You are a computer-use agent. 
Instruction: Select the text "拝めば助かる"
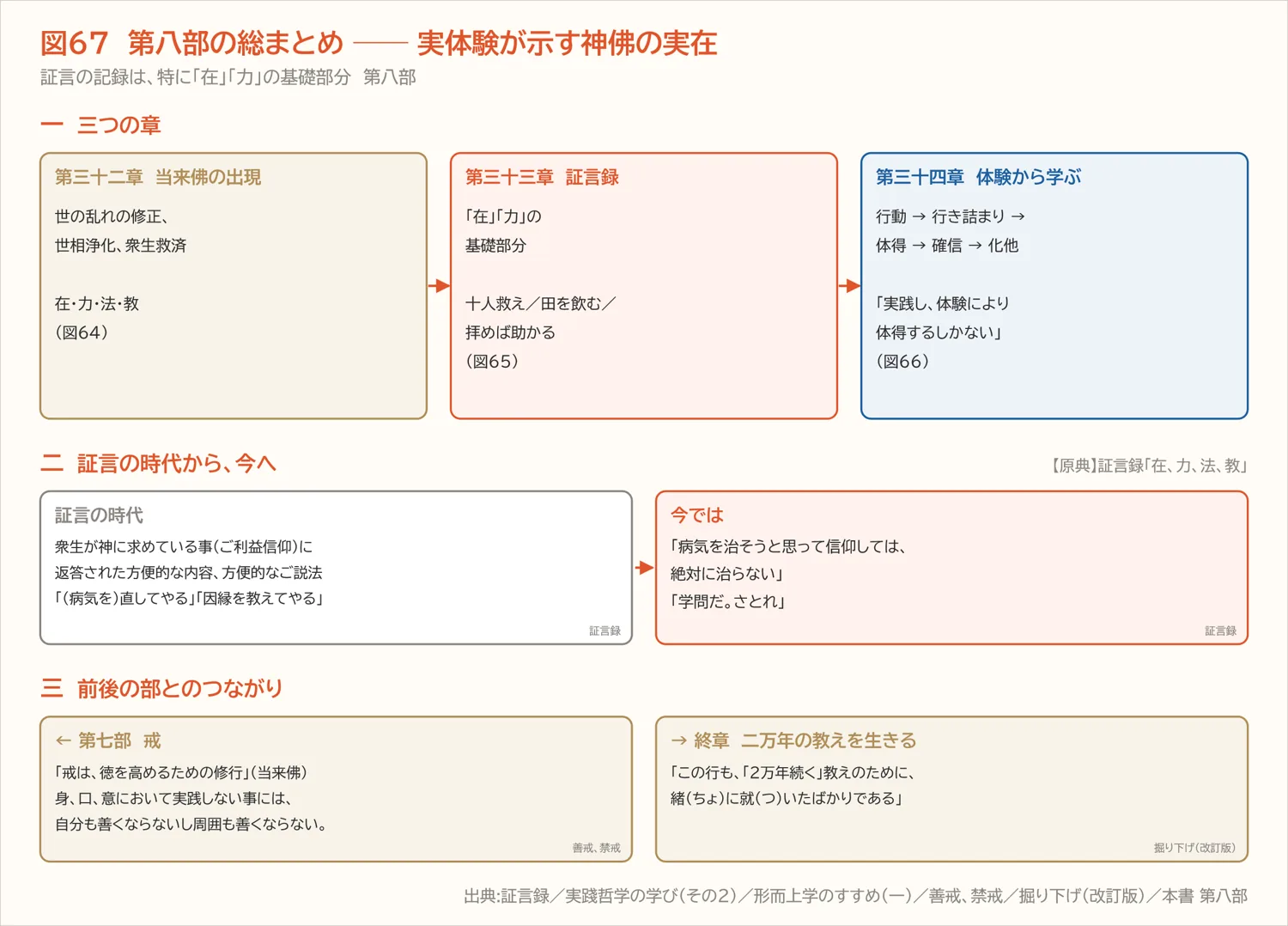(x=510, y=332)
